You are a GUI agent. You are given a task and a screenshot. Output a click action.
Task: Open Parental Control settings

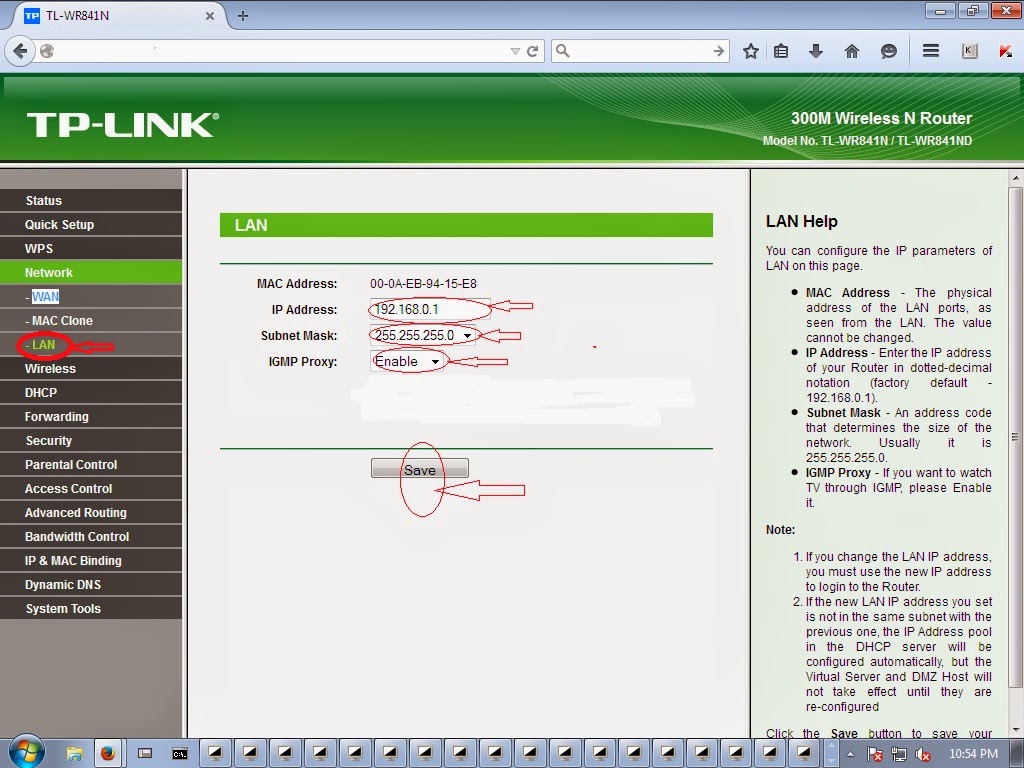tap(70, 464)
